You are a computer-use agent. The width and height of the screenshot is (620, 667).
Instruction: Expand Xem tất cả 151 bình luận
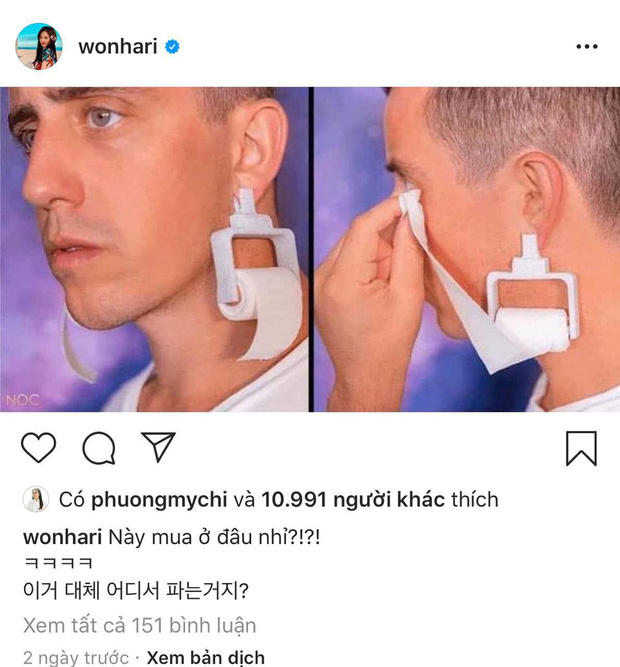click(140, 625)
